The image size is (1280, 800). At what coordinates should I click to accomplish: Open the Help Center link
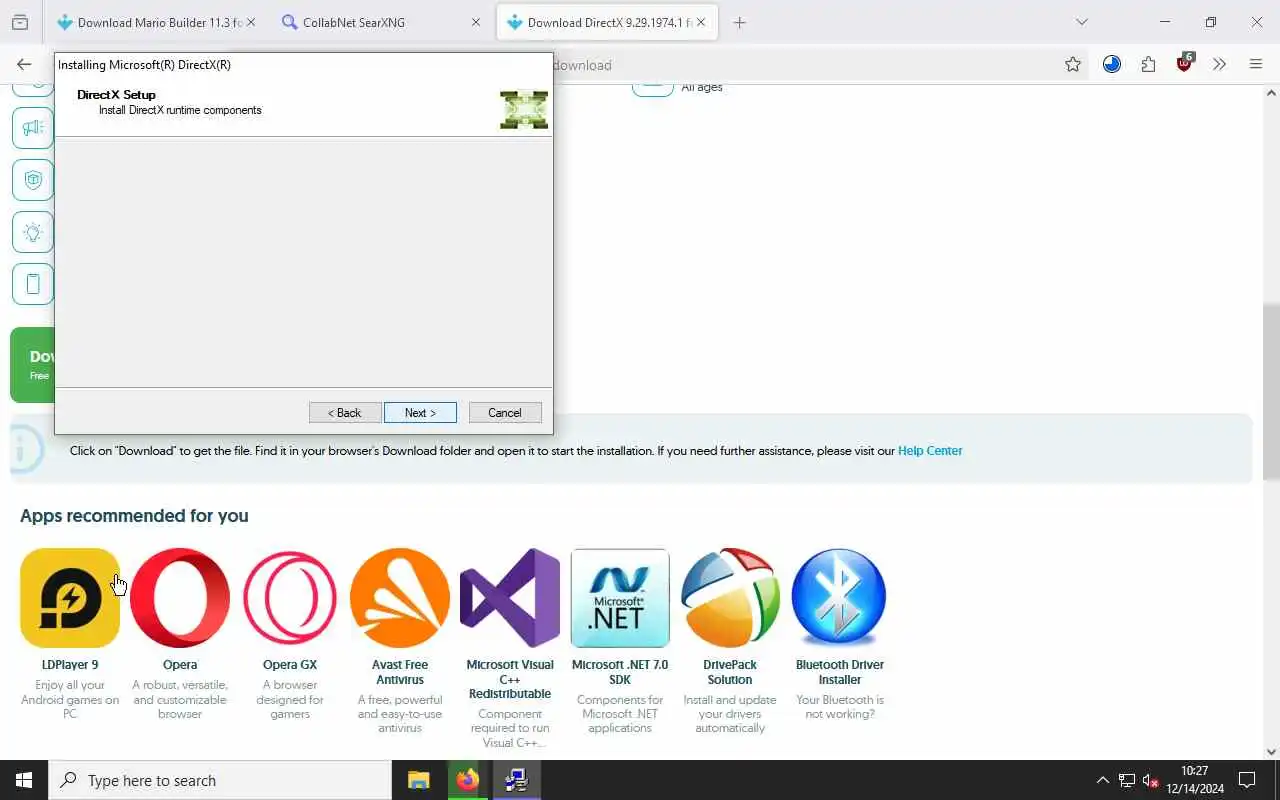coord(930,451)
